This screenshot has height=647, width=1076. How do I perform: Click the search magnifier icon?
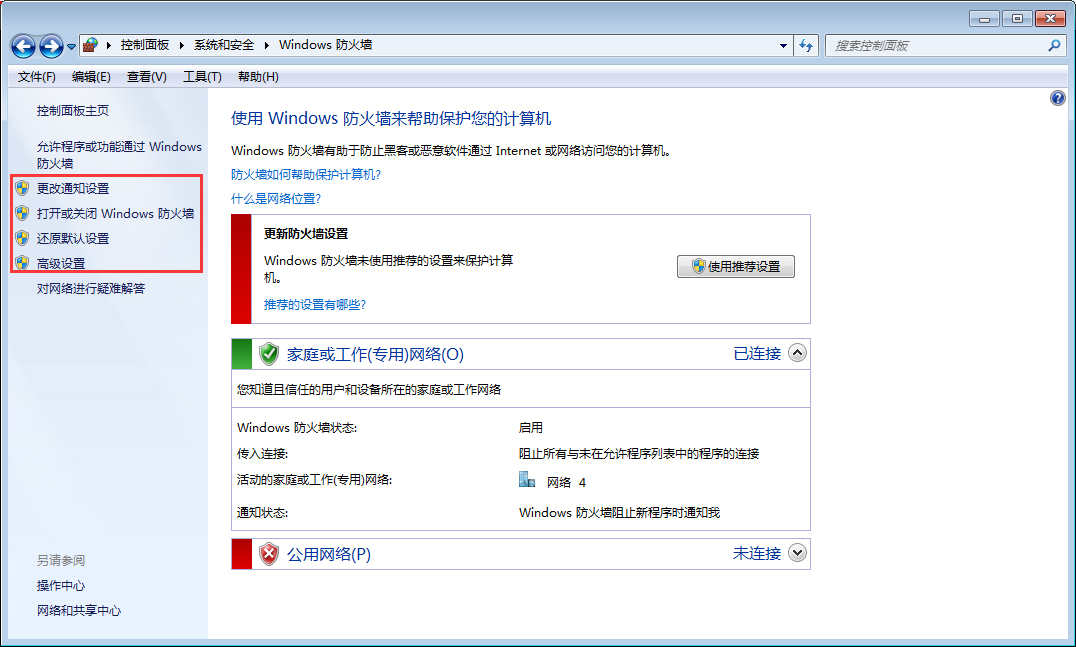(x=1055, y=46)
